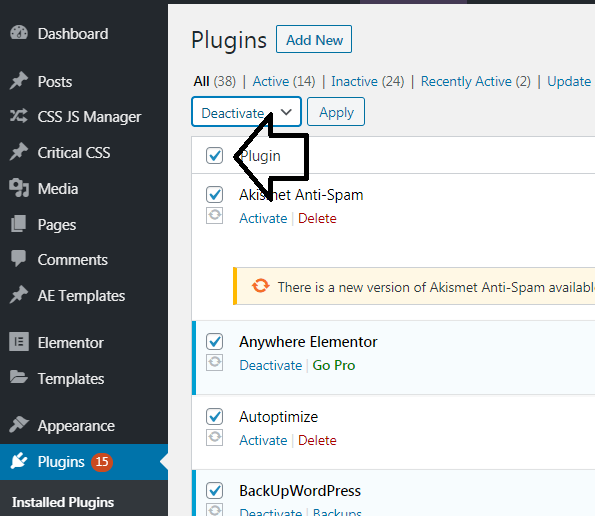Click the Akismet Anti-Spam plugin name
This screenshot has height=516, width=595.
(x=301, y=195)
